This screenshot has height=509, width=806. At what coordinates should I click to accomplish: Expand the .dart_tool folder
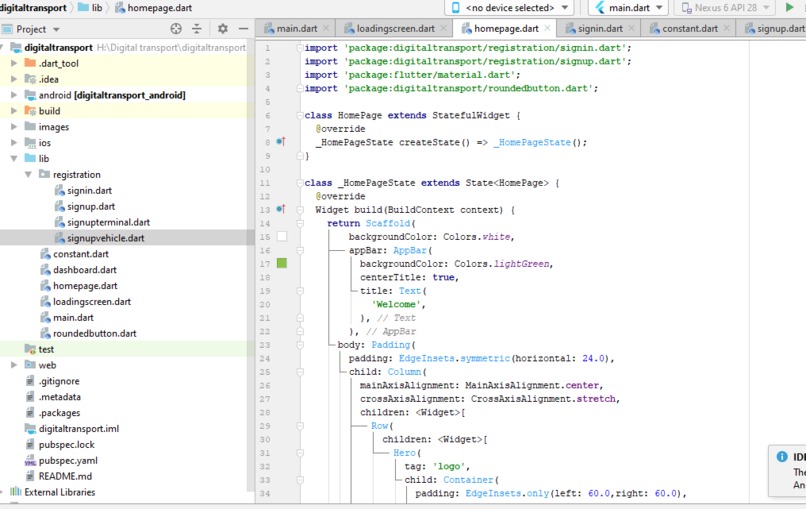(x=14, y=63)
